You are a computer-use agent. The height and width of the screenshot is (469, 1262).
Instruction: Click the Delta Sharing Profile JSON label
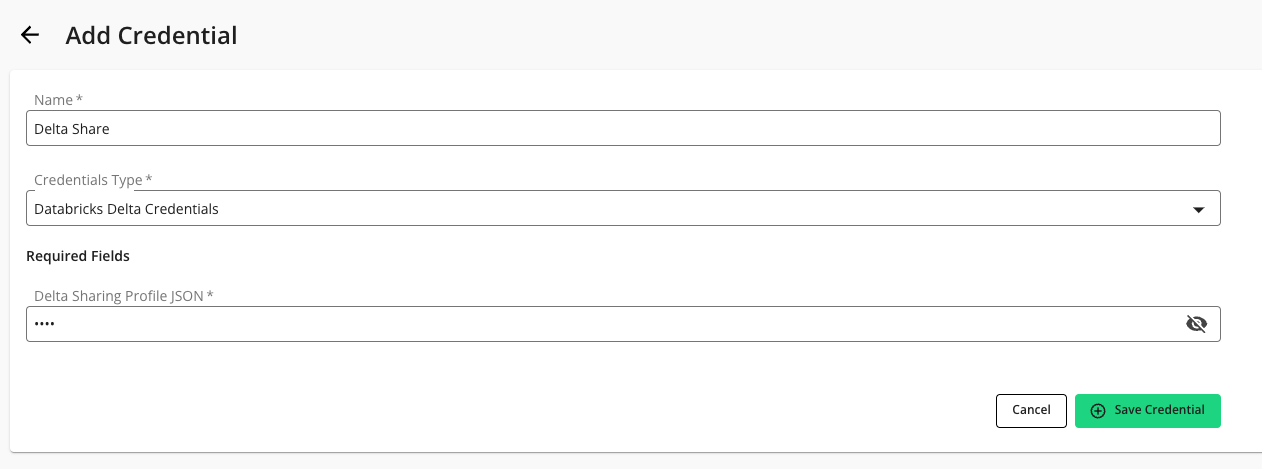click(x=118, y=296)
